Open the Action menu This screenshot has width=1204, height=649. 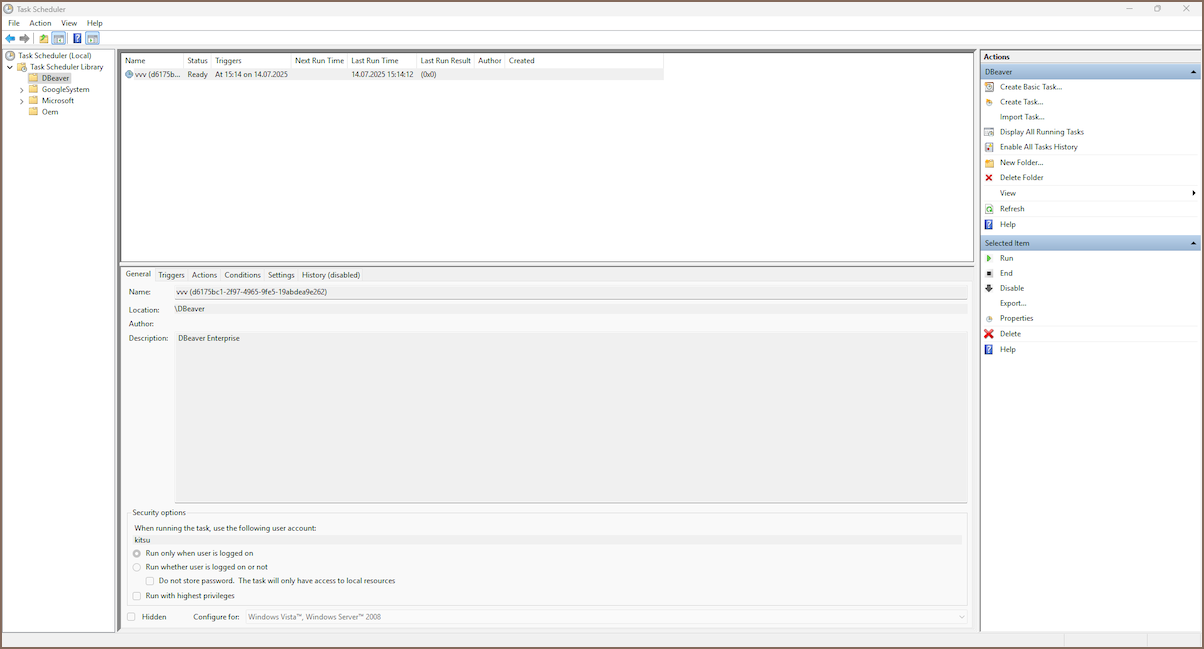40,23
